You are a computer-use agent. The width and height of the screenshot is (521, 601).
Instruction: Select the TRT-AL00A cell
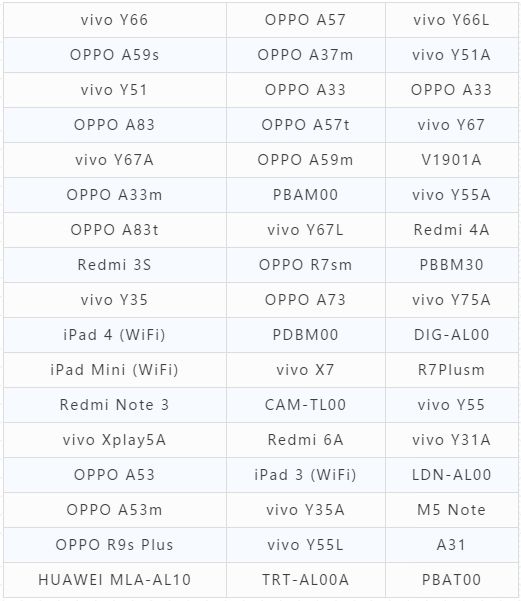(x=306, y=580)
